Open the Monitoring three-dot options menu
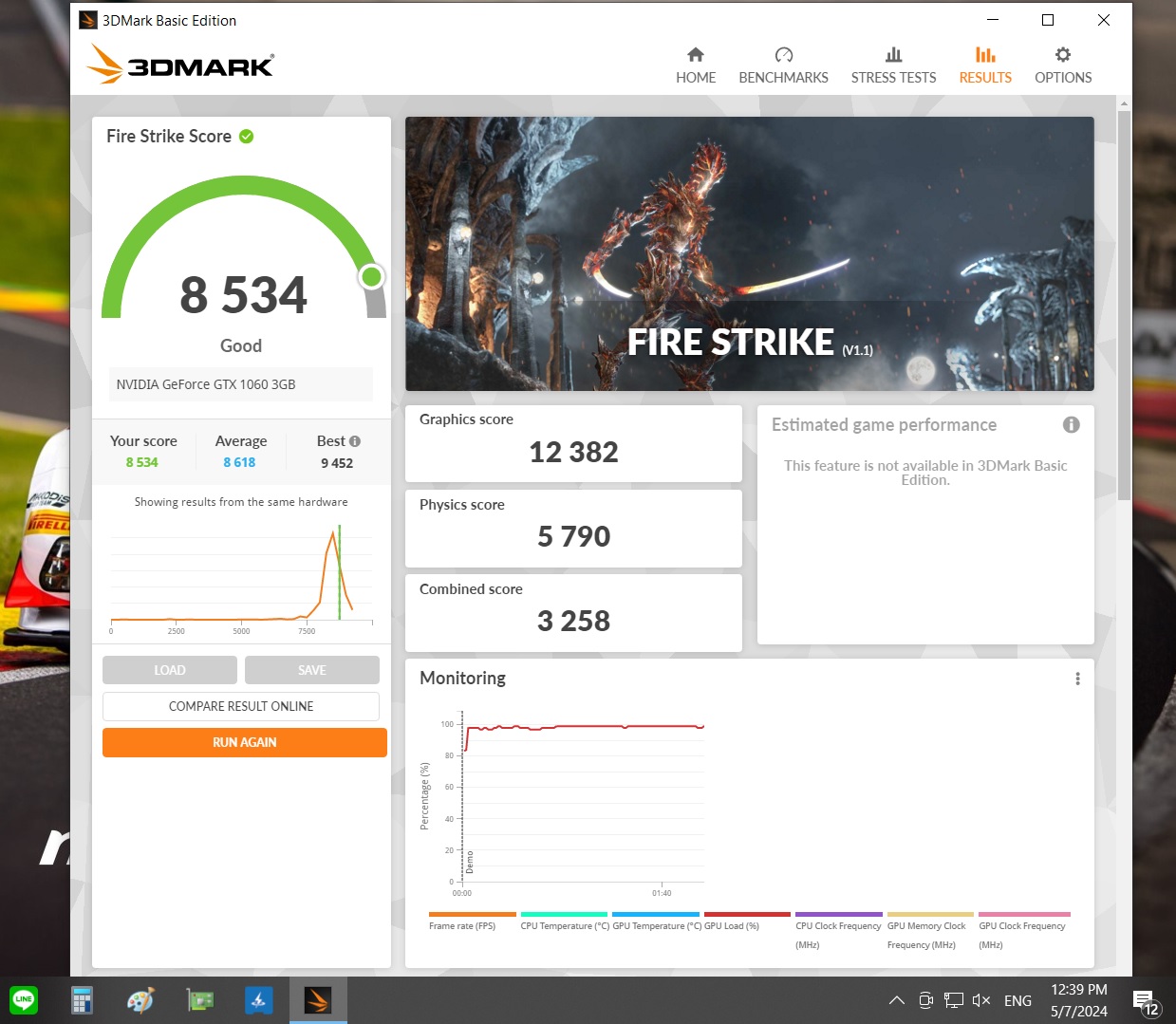 (1077, 679)
